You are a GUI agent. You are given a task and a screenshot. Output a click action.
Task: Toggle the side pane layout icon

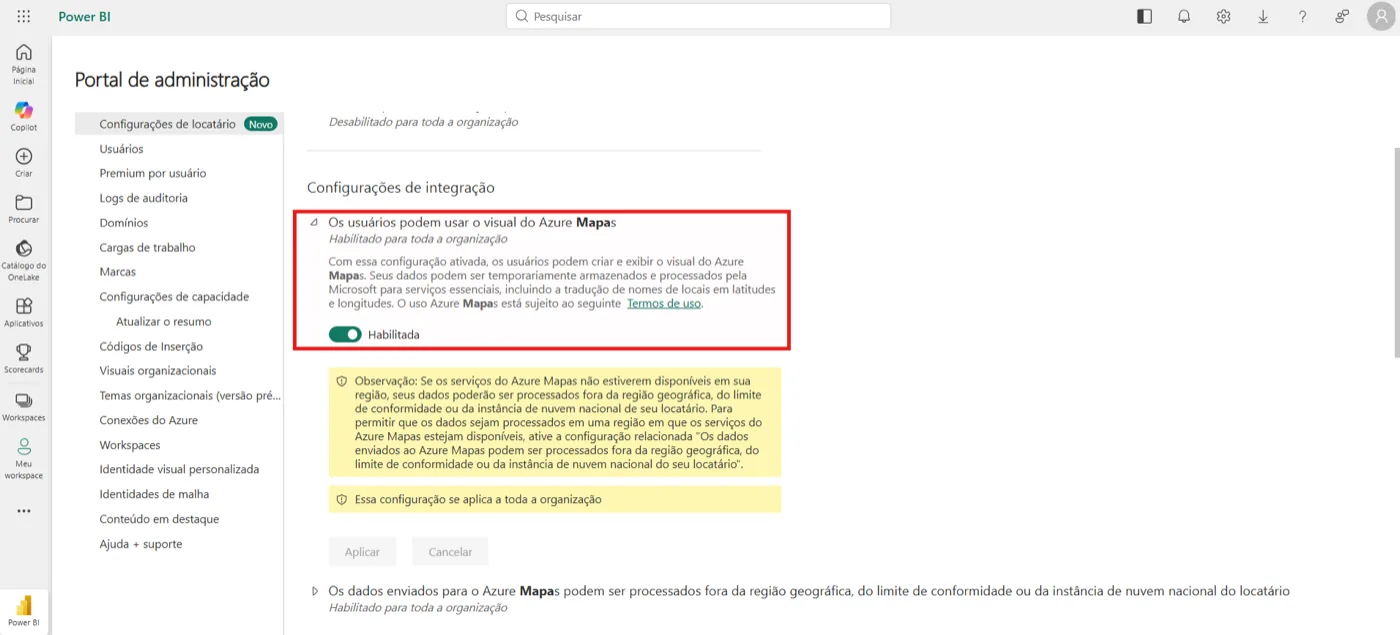pos(1145,16)
